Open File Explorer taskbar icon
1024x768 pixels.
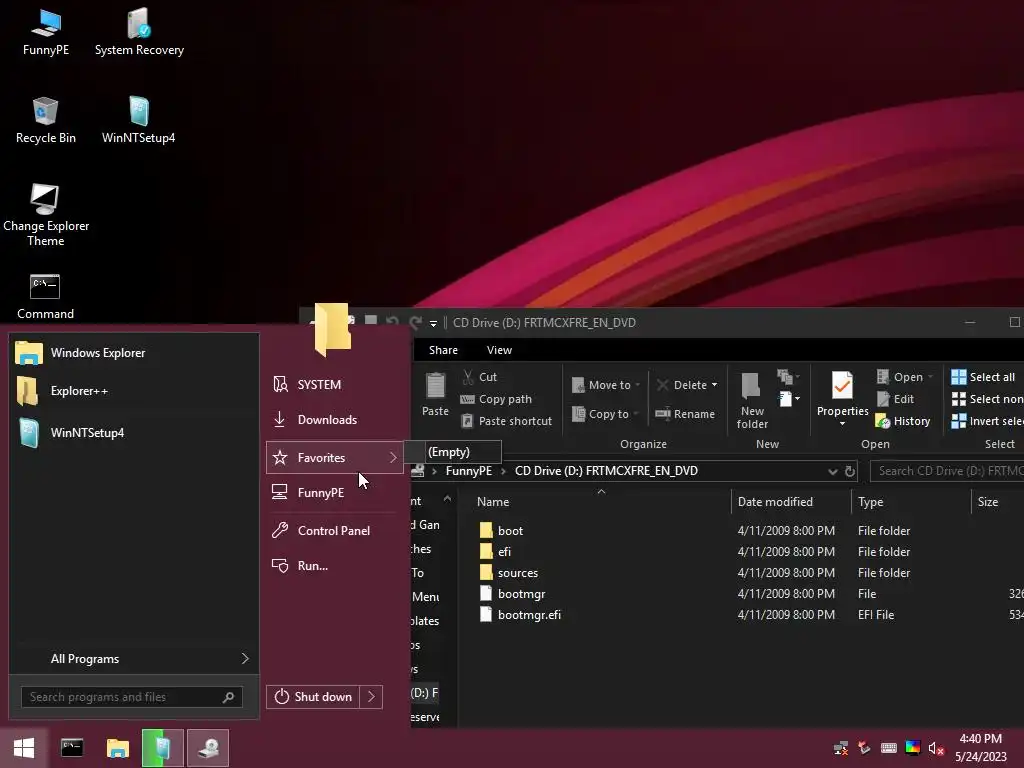click(x=118, y=748)
